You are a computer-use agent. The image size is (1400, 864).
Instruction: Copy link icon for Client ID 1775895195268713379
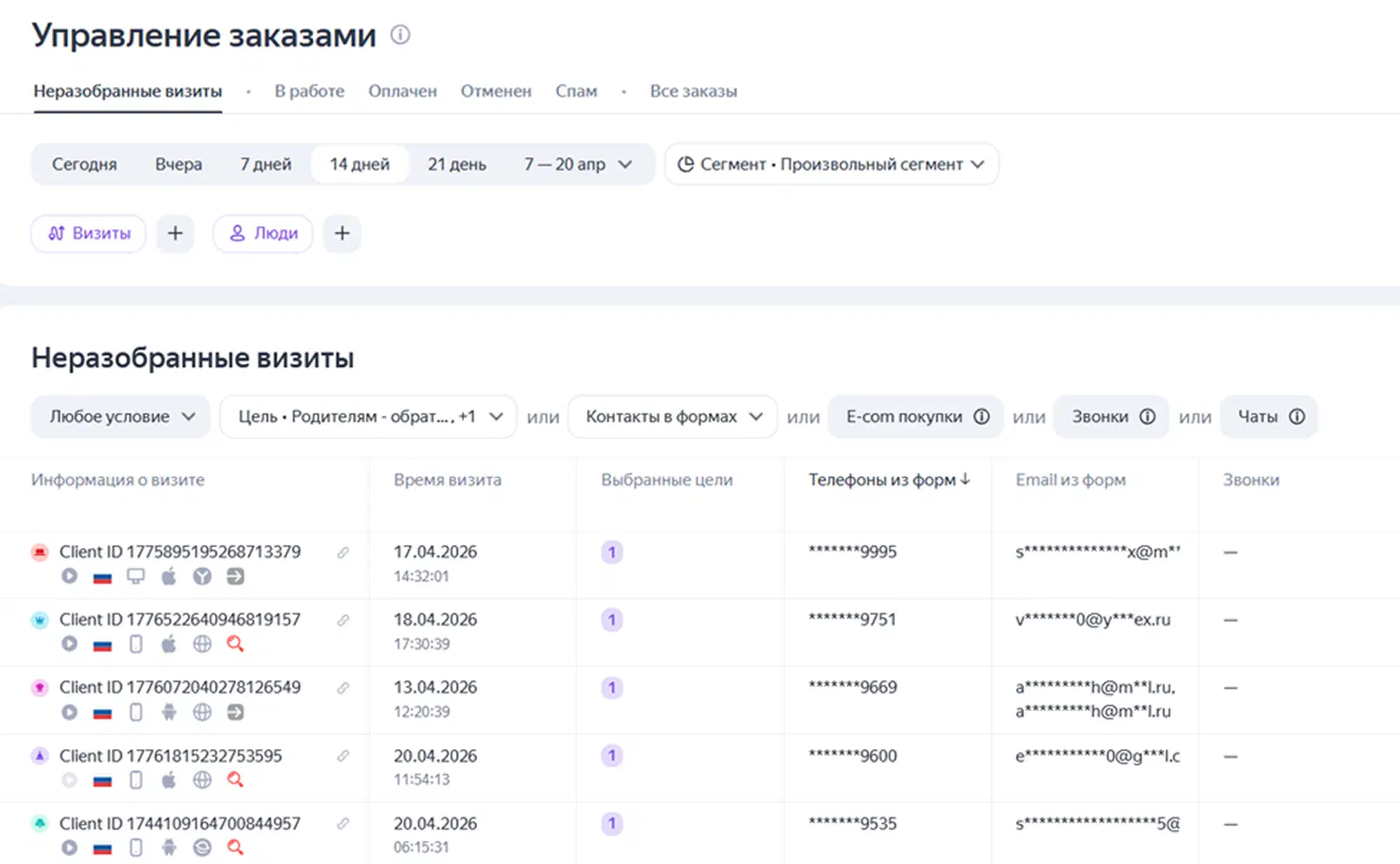[x=343, y=552]
